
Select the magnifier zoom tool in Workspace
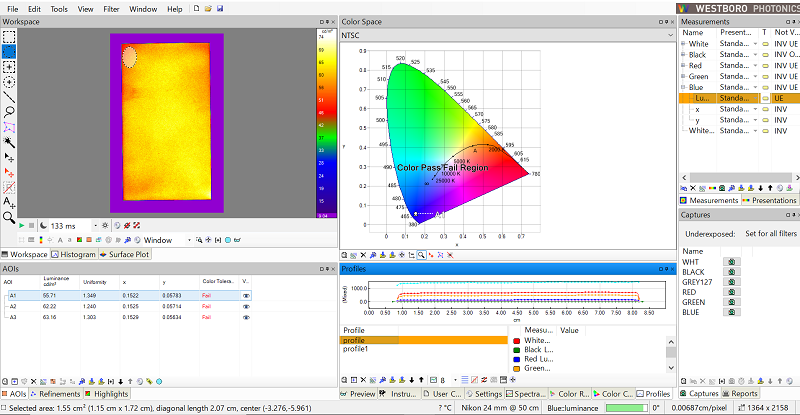coord(9,218)
